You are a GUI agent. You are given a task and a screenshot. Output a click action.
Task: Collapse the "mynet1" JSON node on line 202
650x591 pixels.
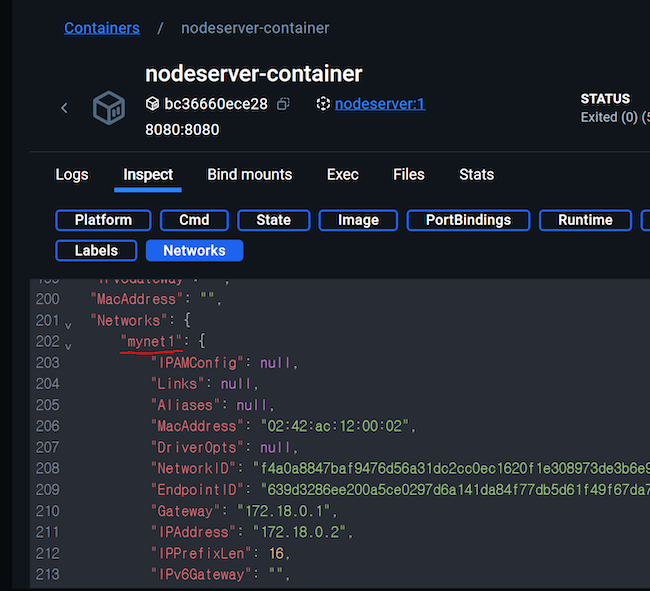68,346
